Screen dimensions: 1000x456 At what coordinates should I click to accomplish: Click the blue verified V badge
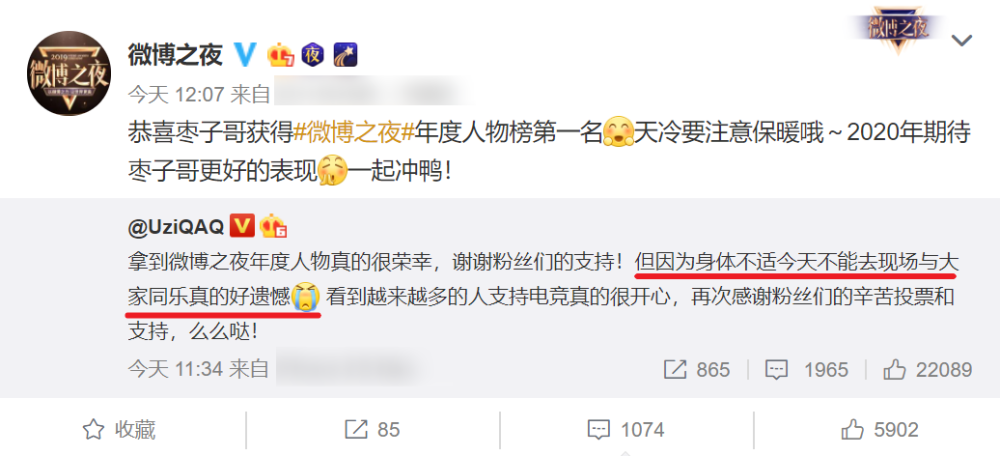[x=246, y=55]
